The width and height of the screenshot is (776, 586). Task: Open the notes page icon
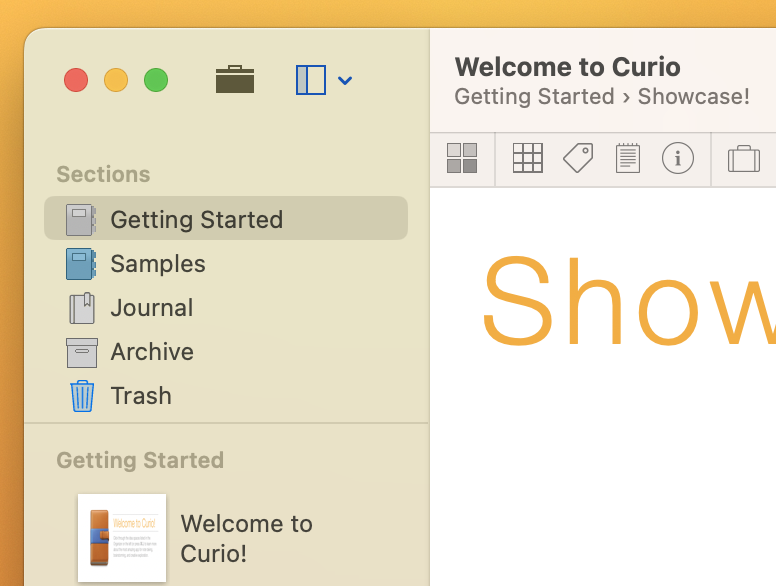pyautogui.click(x=628, y=158)
